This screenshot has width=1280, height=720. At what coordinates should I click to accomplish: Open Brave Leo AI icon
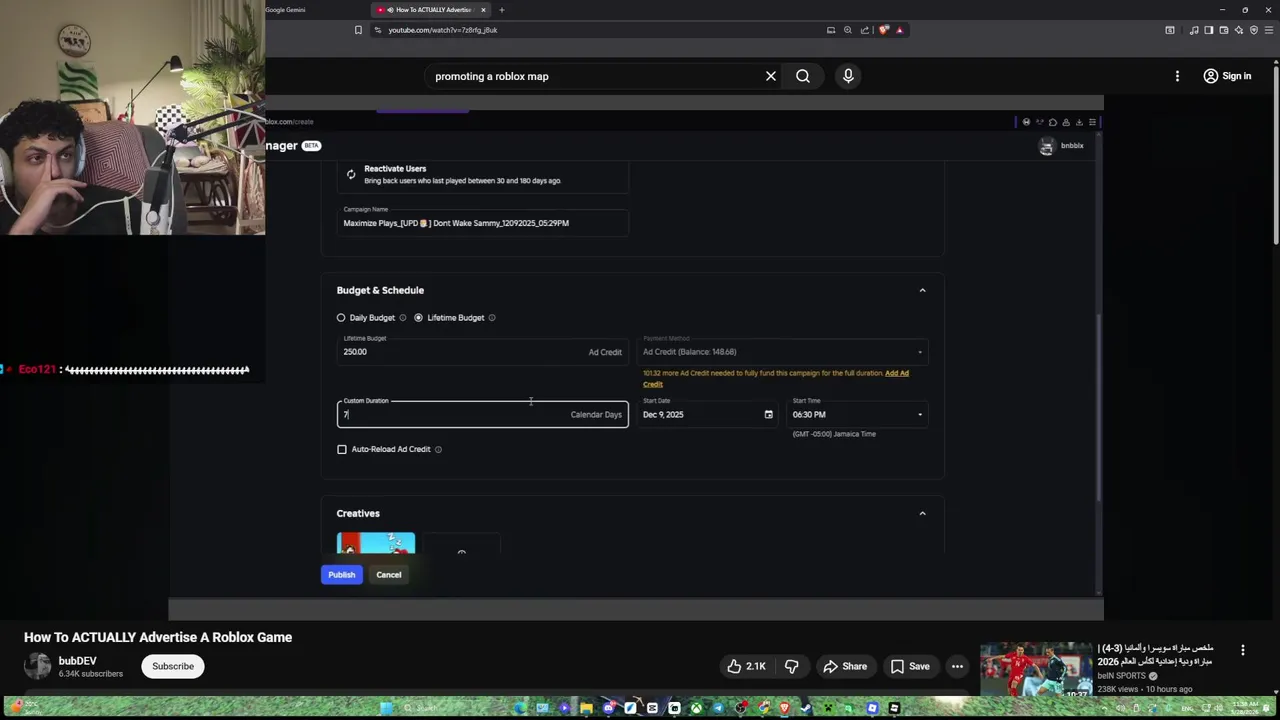coord(1239,30)
